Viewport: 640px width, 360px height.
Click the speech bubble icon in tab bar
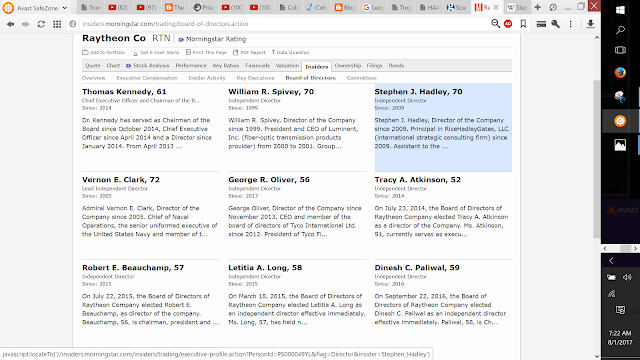tap(553, 7)
